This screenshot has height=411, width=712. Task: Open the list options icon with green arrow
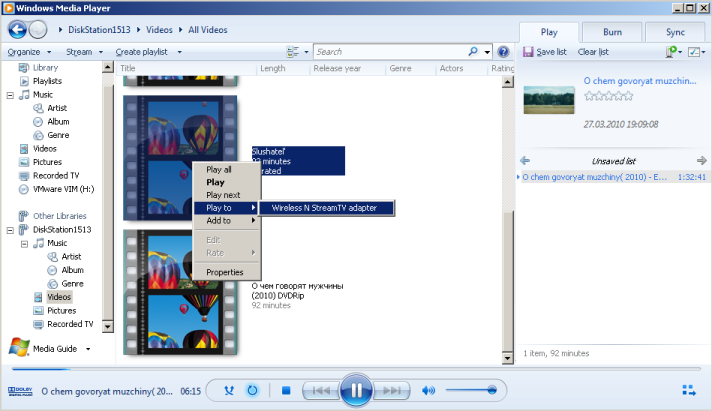tap(671, 52)
